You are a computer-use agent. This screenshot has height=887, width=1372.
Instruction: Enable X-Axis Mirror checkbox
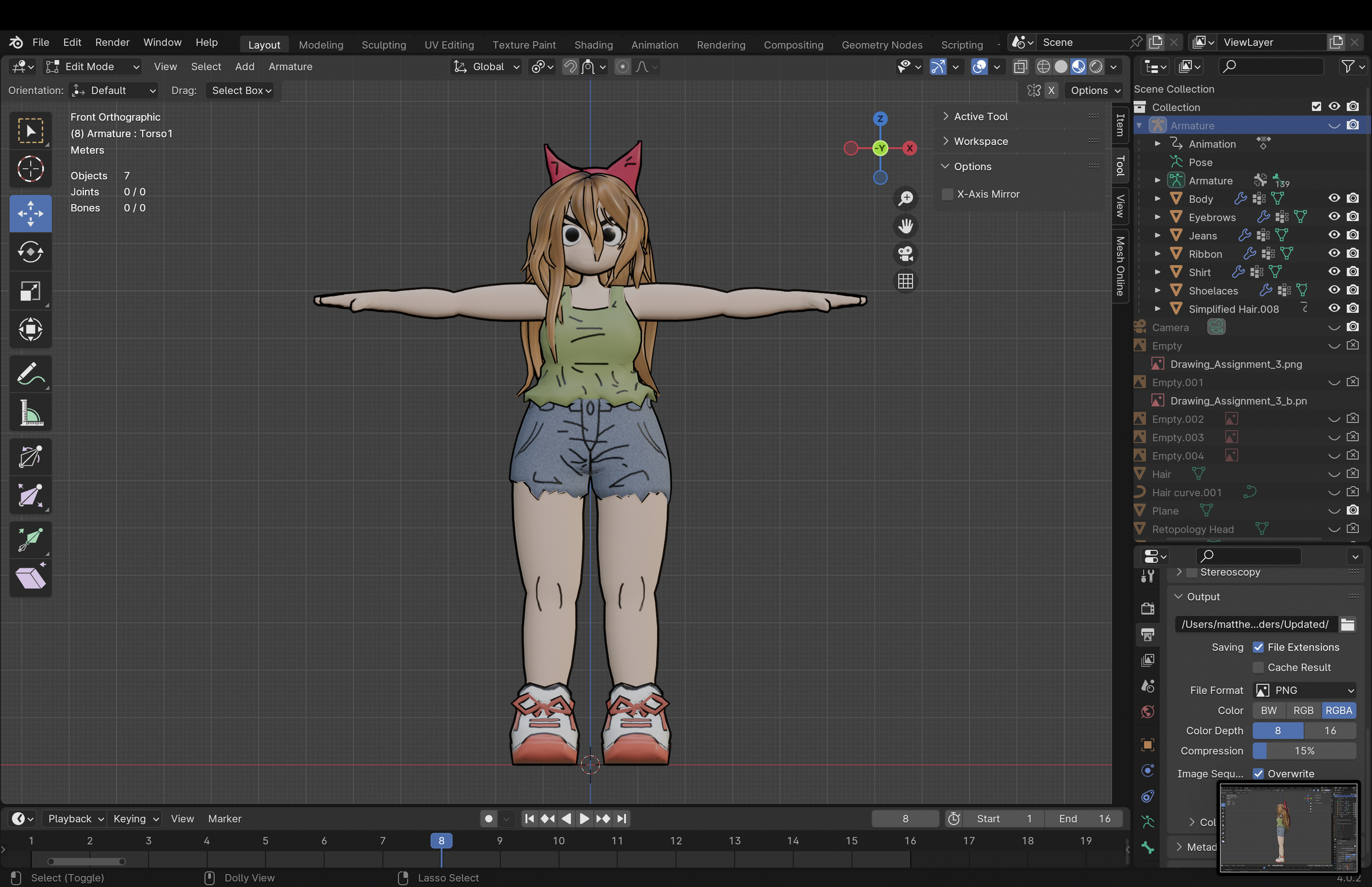pos(947,194)
